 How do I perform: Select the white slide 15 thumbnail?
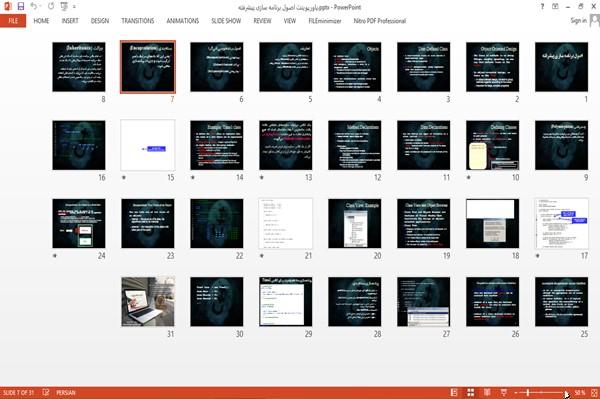coord(148,145)
